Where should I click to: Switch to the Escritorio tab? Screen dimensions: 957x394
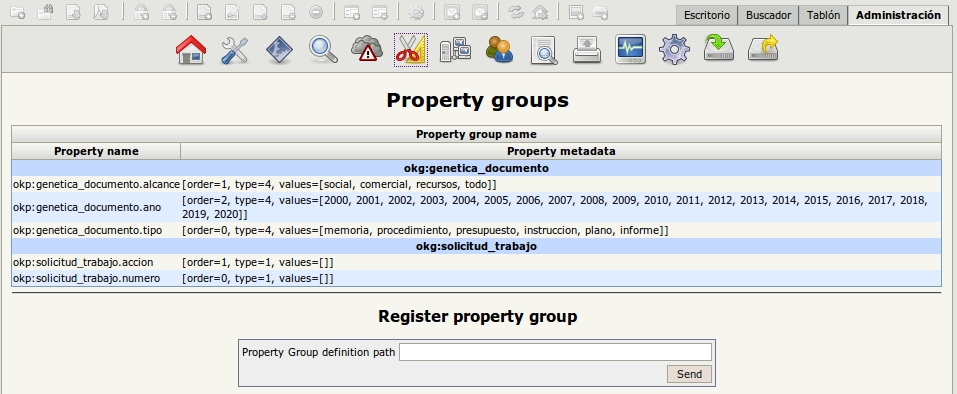[x=707, y=15]
